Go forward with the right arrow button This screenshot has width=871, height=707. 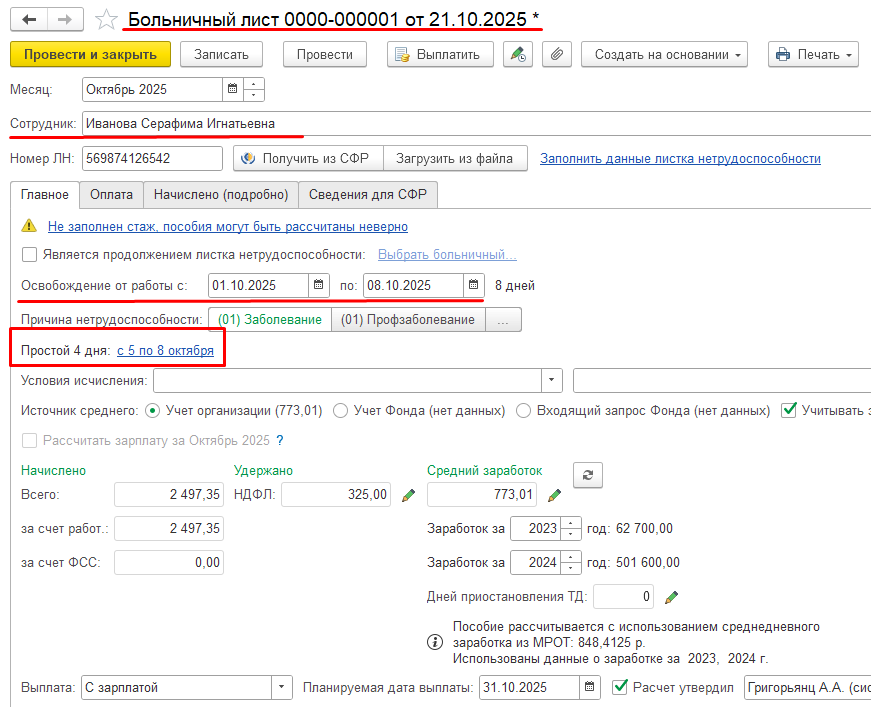click(66, 19)
